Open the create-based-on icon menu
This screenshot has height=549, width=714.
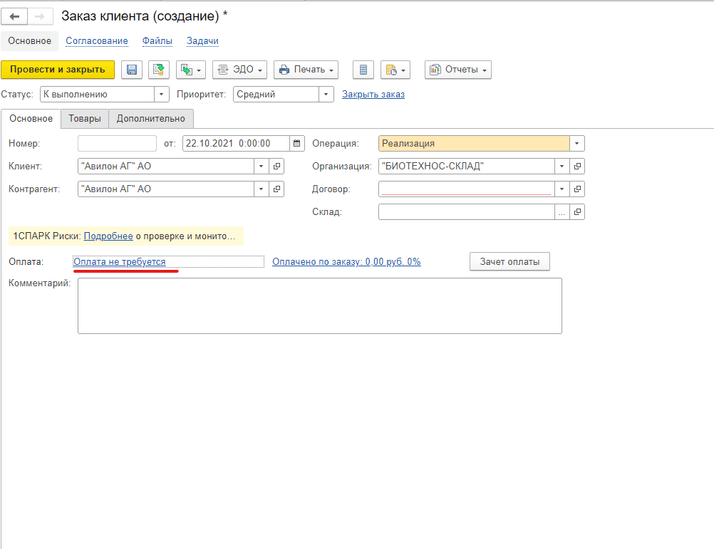(190, 70)
